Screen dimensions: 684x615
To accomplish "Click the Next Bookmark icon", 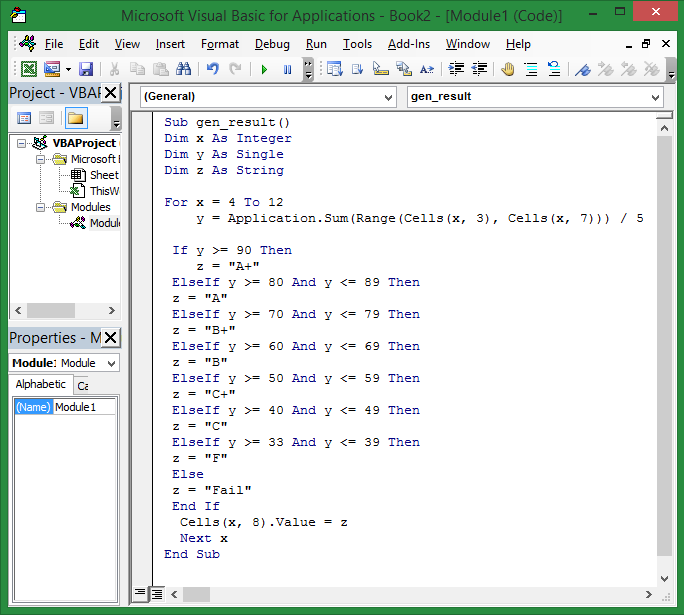I will (x=606, y=69).
